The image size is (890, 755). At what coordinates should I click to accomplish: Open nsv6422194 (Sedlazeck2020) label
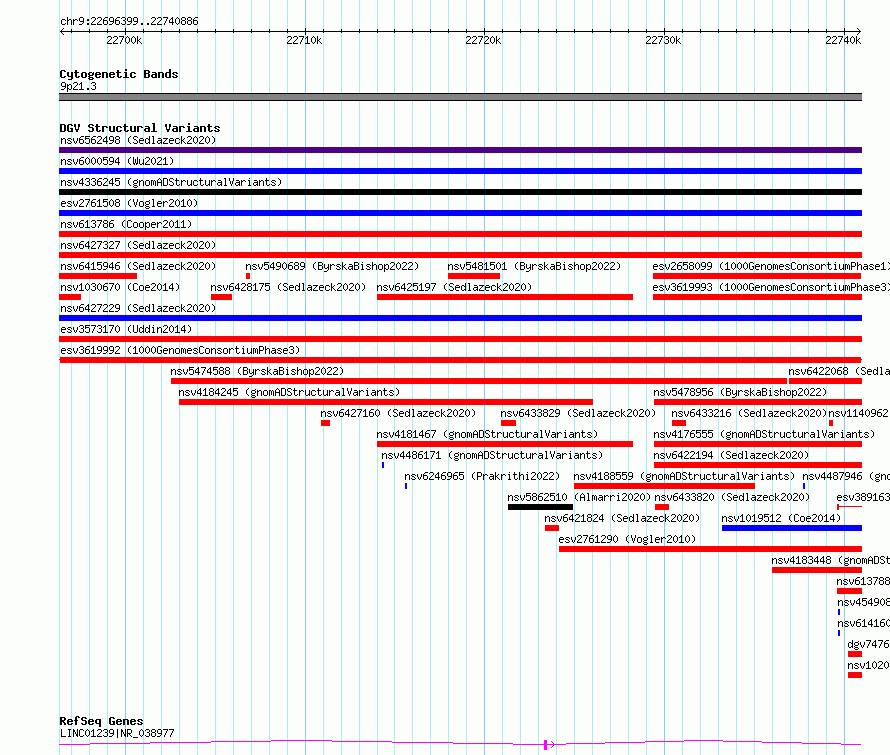pyautogui.click(x=731, y=455)
